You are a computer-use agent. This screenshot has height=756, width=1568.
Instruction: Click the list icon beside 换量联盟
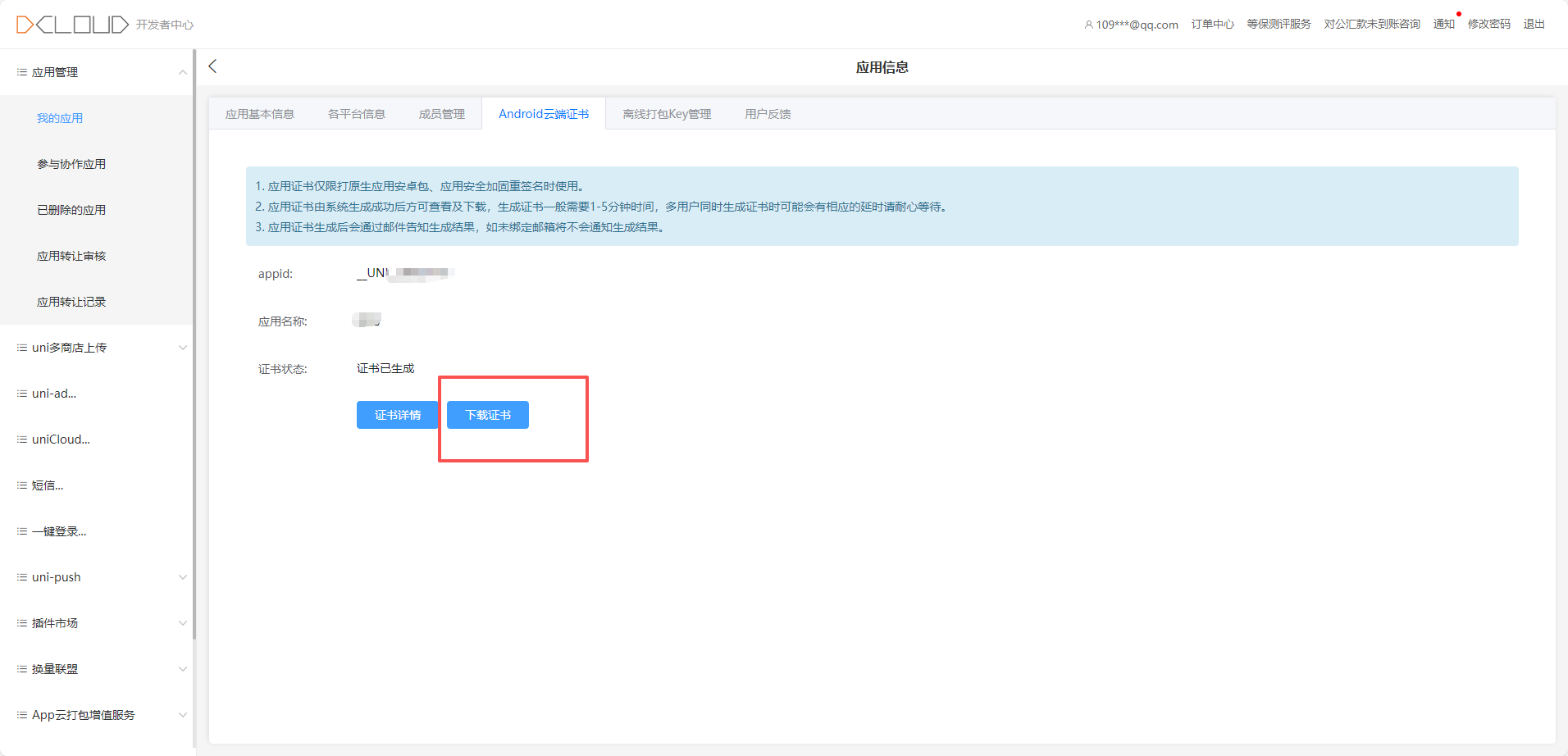click(22, 669)
